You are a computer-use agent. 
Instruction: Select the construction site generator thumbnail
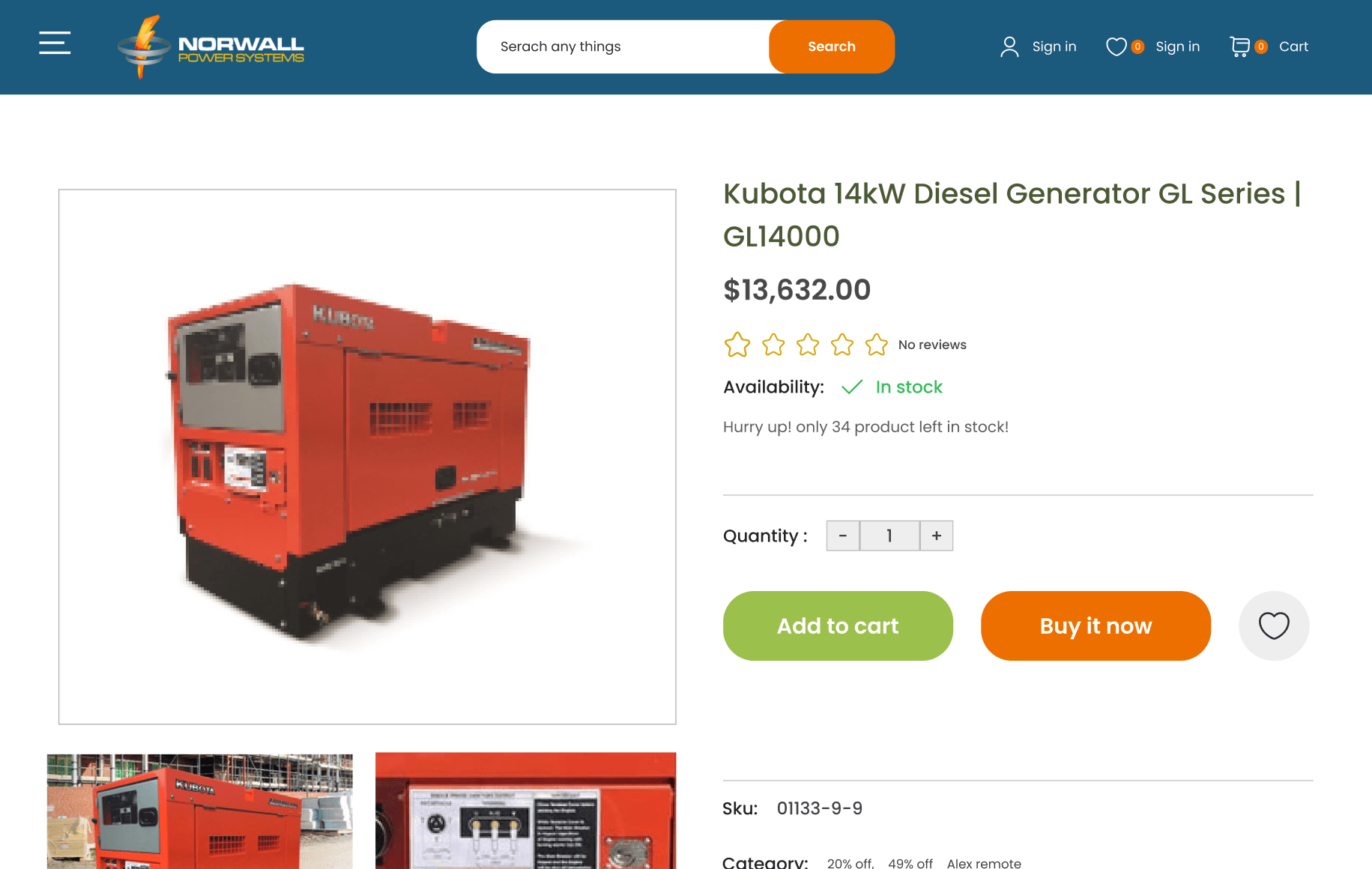click(199, 811)
